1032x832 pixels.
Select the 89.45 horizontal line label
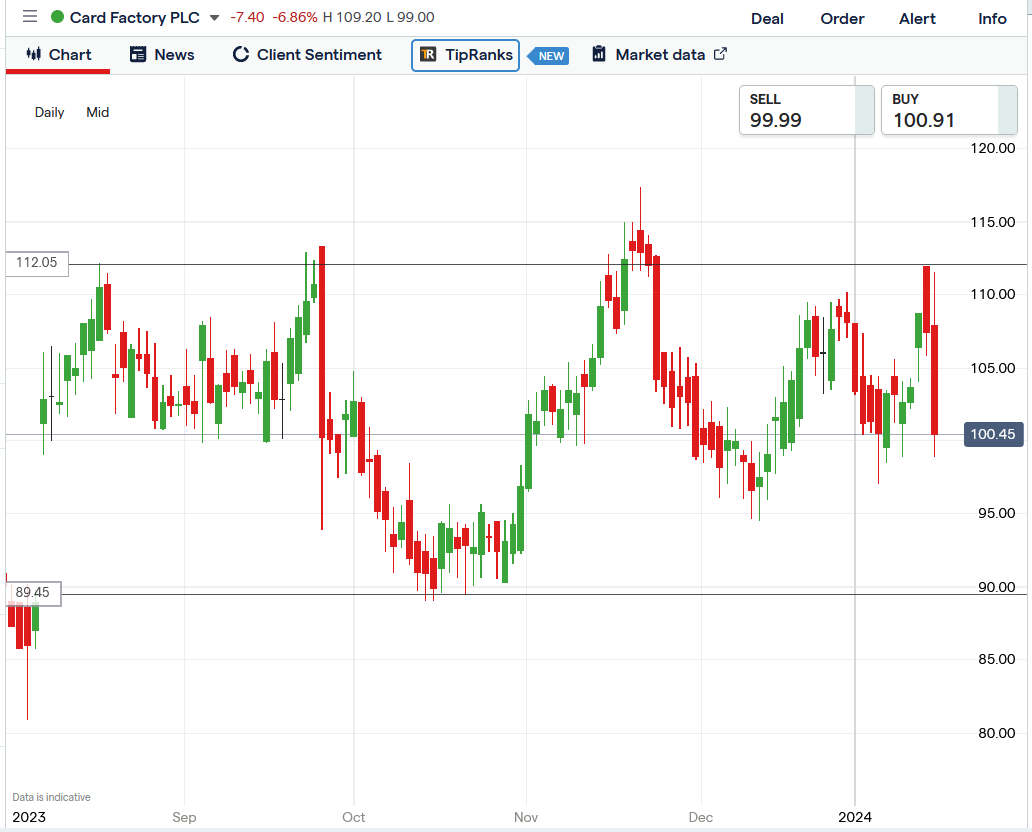point(33,593)
